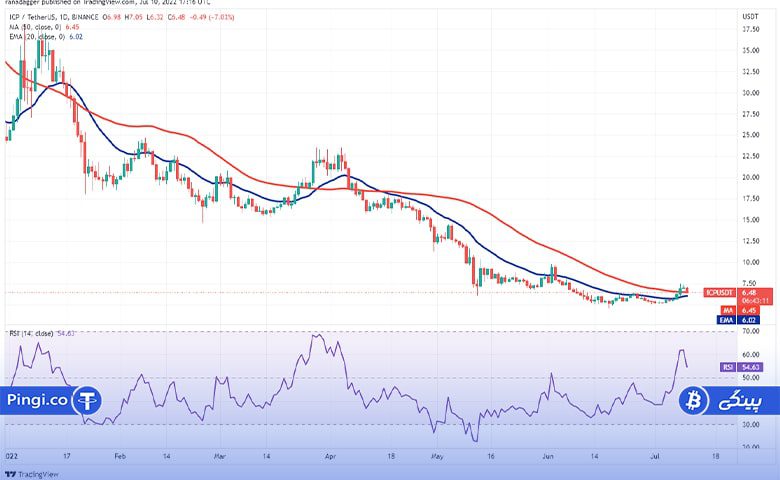Screen dimensions: 780x480
Task: Click the Mar date on time axis
Action: pyautogui.click(x=219, y=456)
